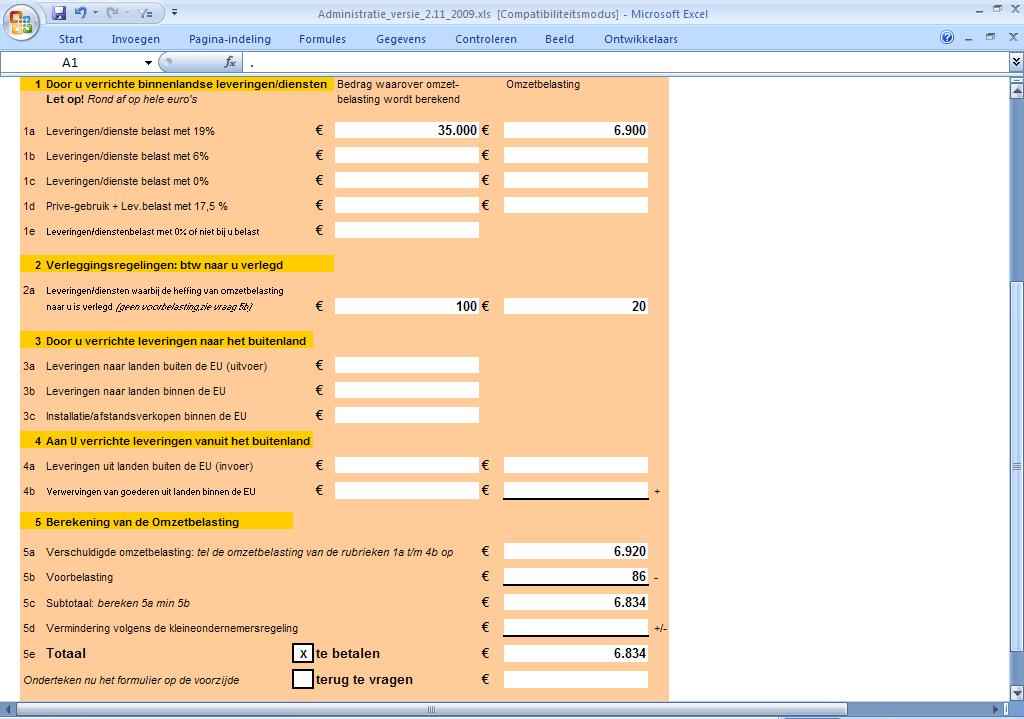Click the Redo arrow icon
The width and height of the screenshot is (1024, 719).
[112, 13]
